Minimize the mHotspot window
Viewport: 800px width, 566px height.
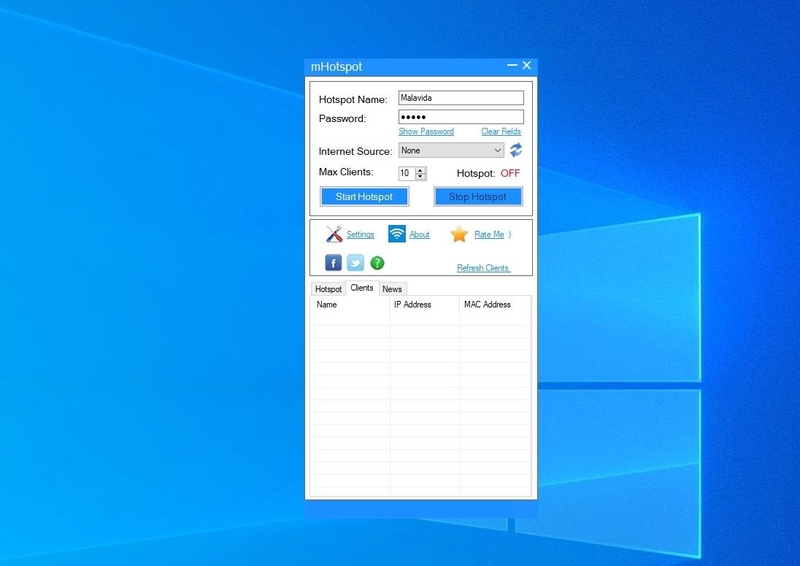(512, 65)
